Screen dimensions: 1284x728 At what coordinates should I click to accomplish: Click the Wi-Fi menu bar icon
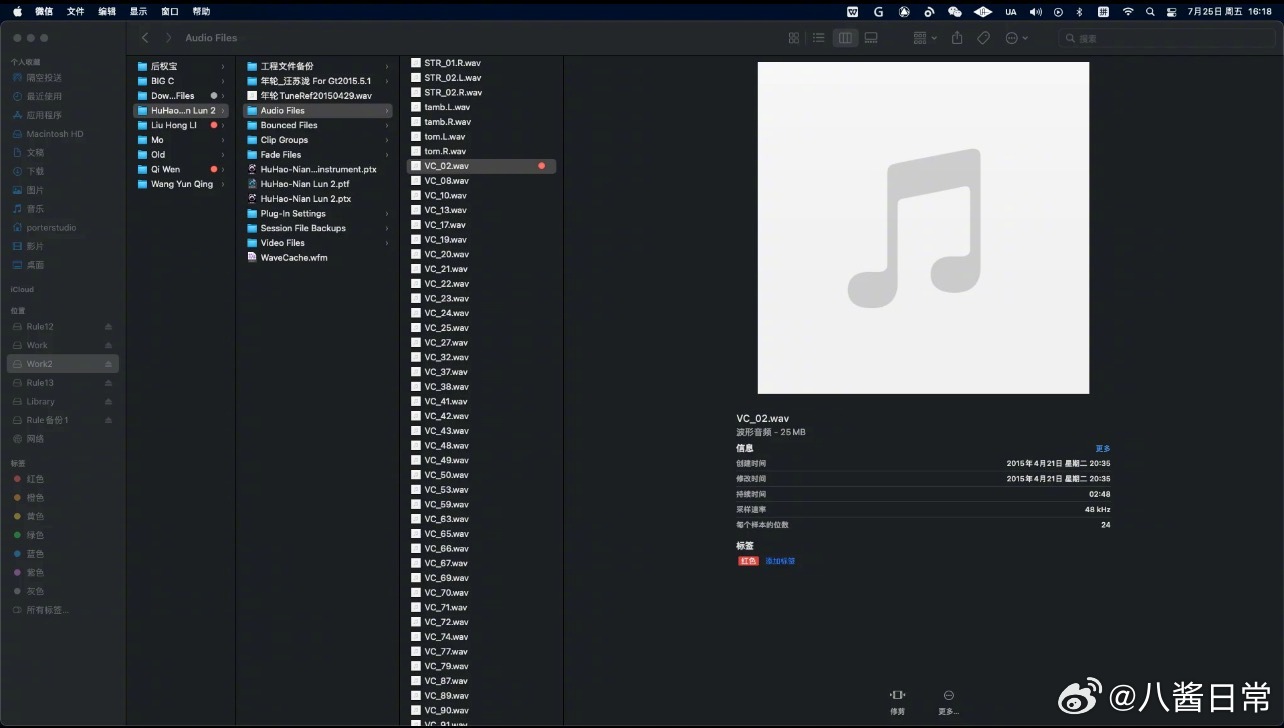click(x=1128, y=11)
